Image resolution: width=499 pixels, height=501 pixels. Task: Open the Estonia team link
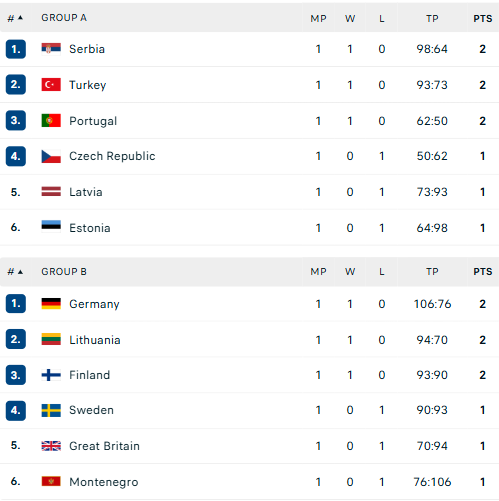pyautogui.click(x=90, y=228)
